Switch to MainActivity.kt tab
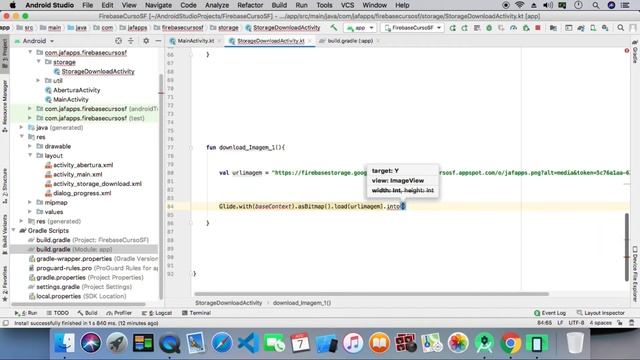Viewport: 640px width, 360px height. tap(195, 41)
